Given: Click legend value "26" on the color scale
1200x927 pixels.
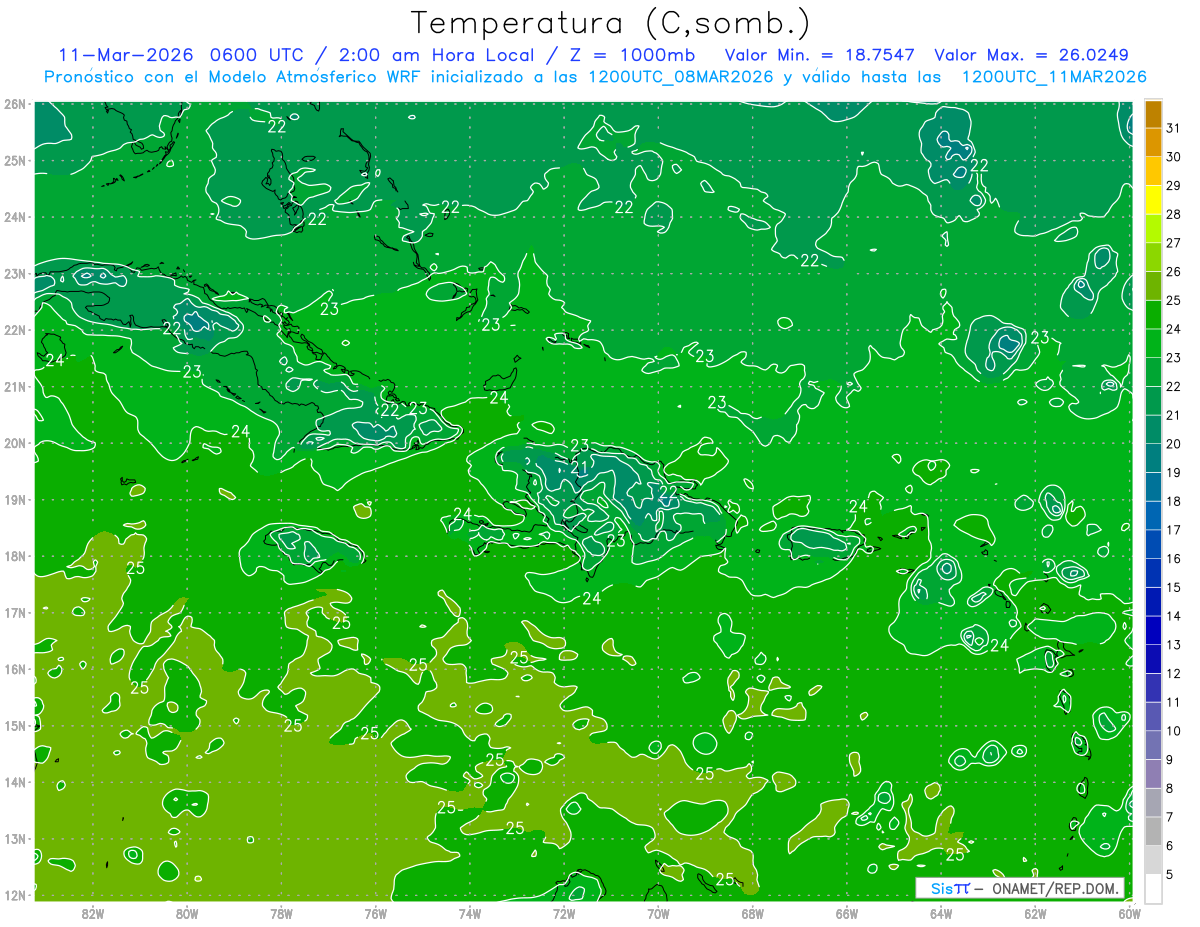Looking at the screenshot, I should [1174, 271].
